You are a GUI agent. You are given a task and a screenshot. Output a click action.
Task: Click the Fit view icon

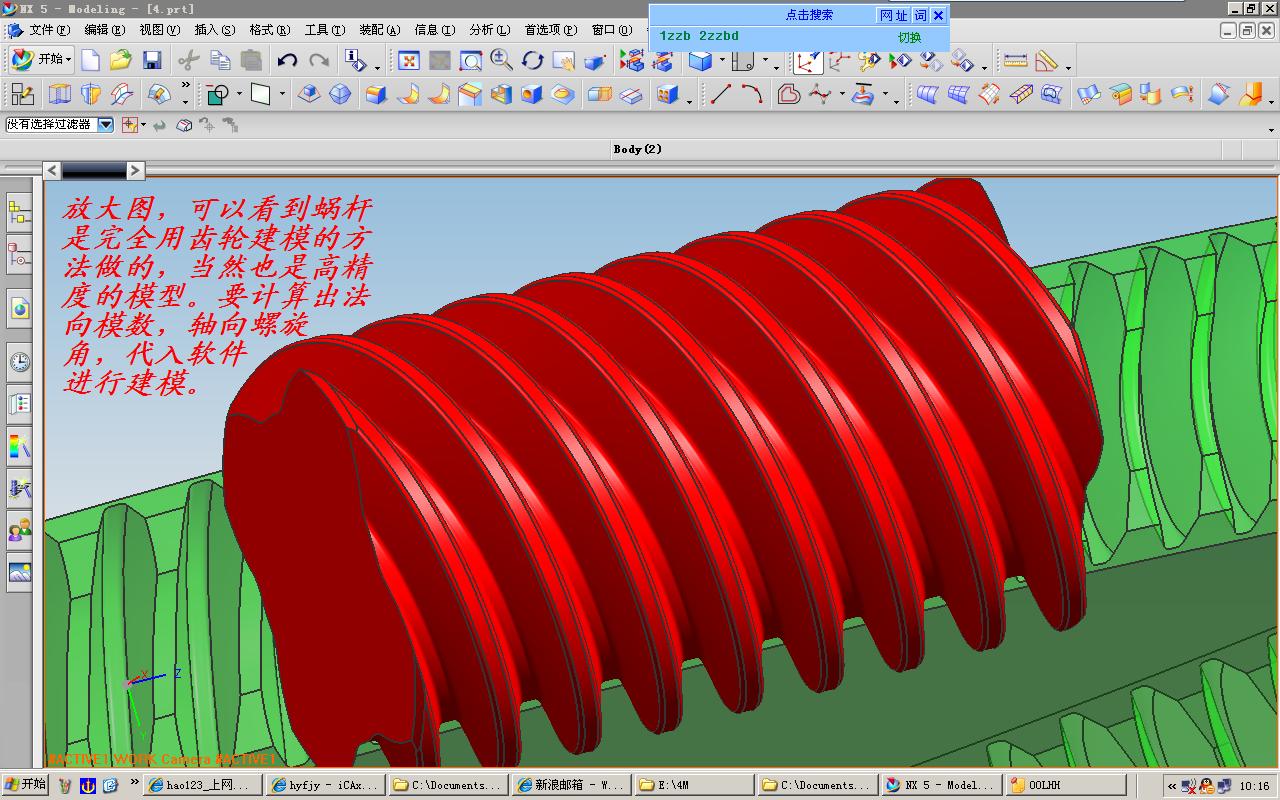click(408, 61)
